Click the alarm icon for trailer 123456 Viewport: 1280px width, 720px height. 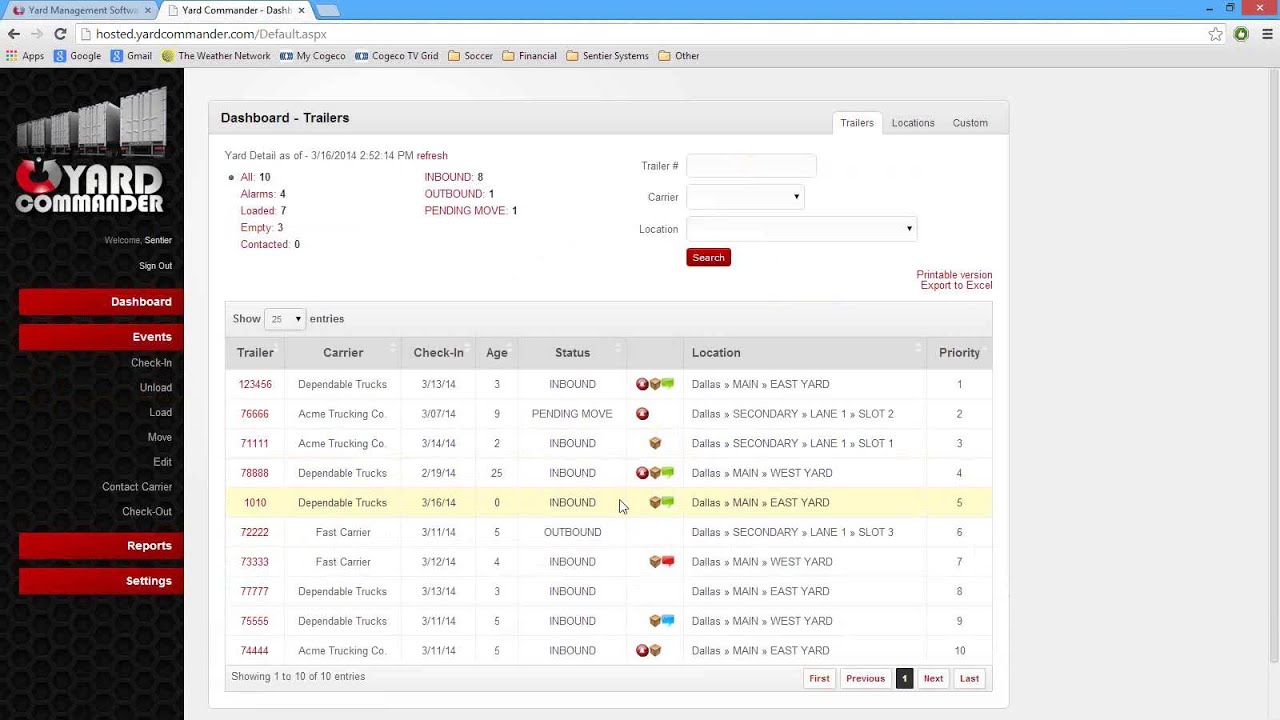pyautogui.click(x=642, y=384)
